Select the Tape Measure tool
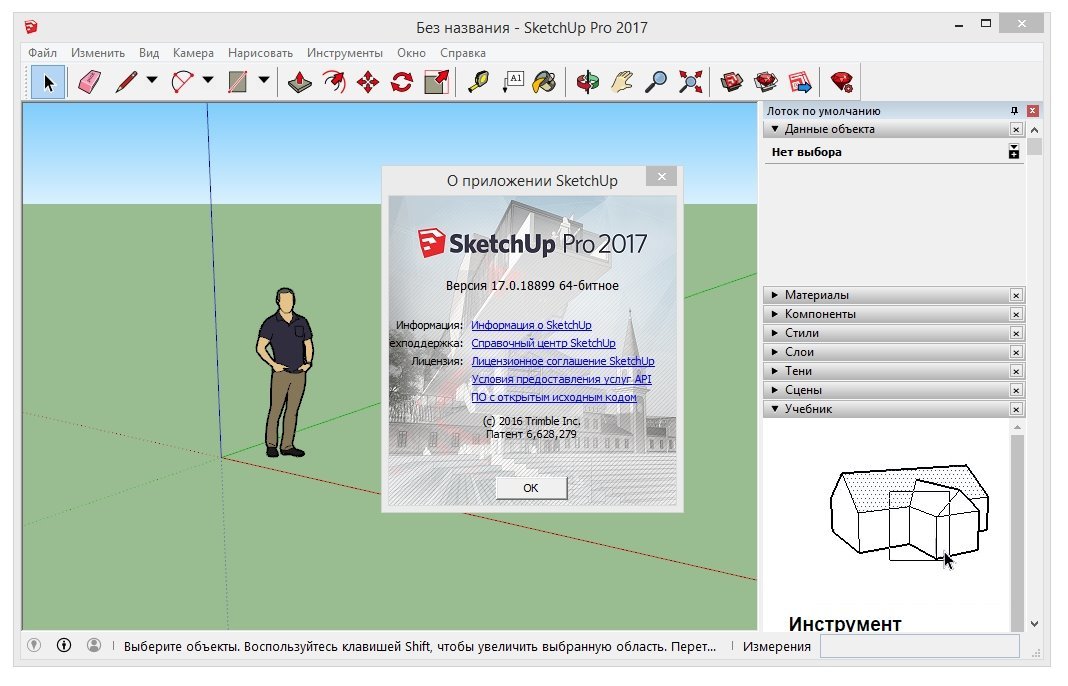Image resolution: width=1068 pixels, height=686 pixels. pyautogui.click(x=479, y=82)
